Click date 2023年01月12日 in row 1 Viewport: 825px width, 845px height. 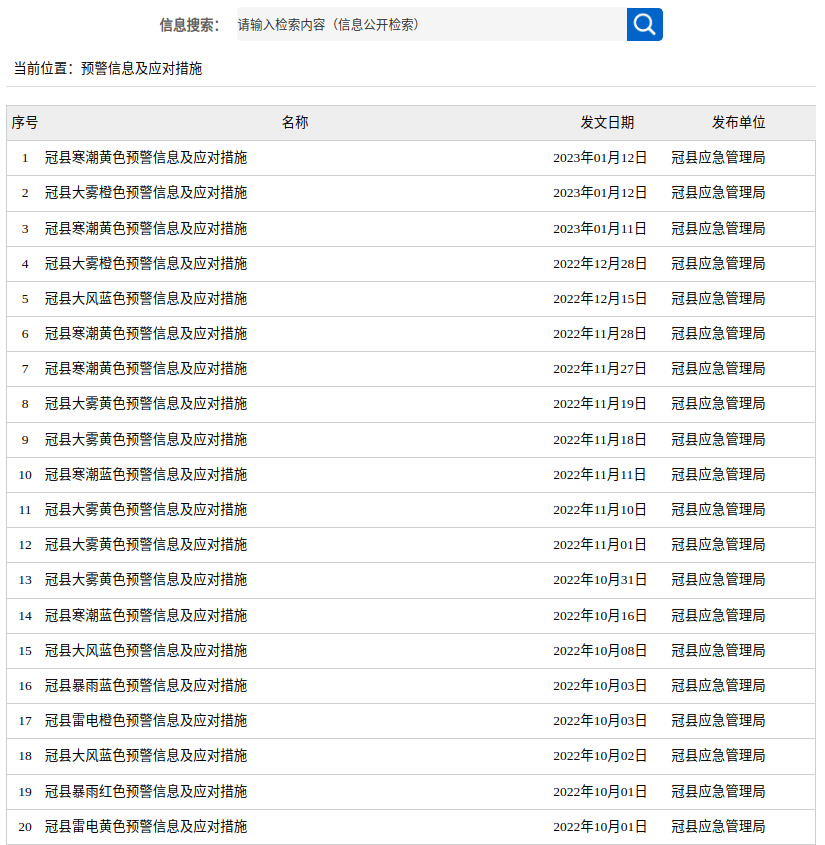[600, 158]
